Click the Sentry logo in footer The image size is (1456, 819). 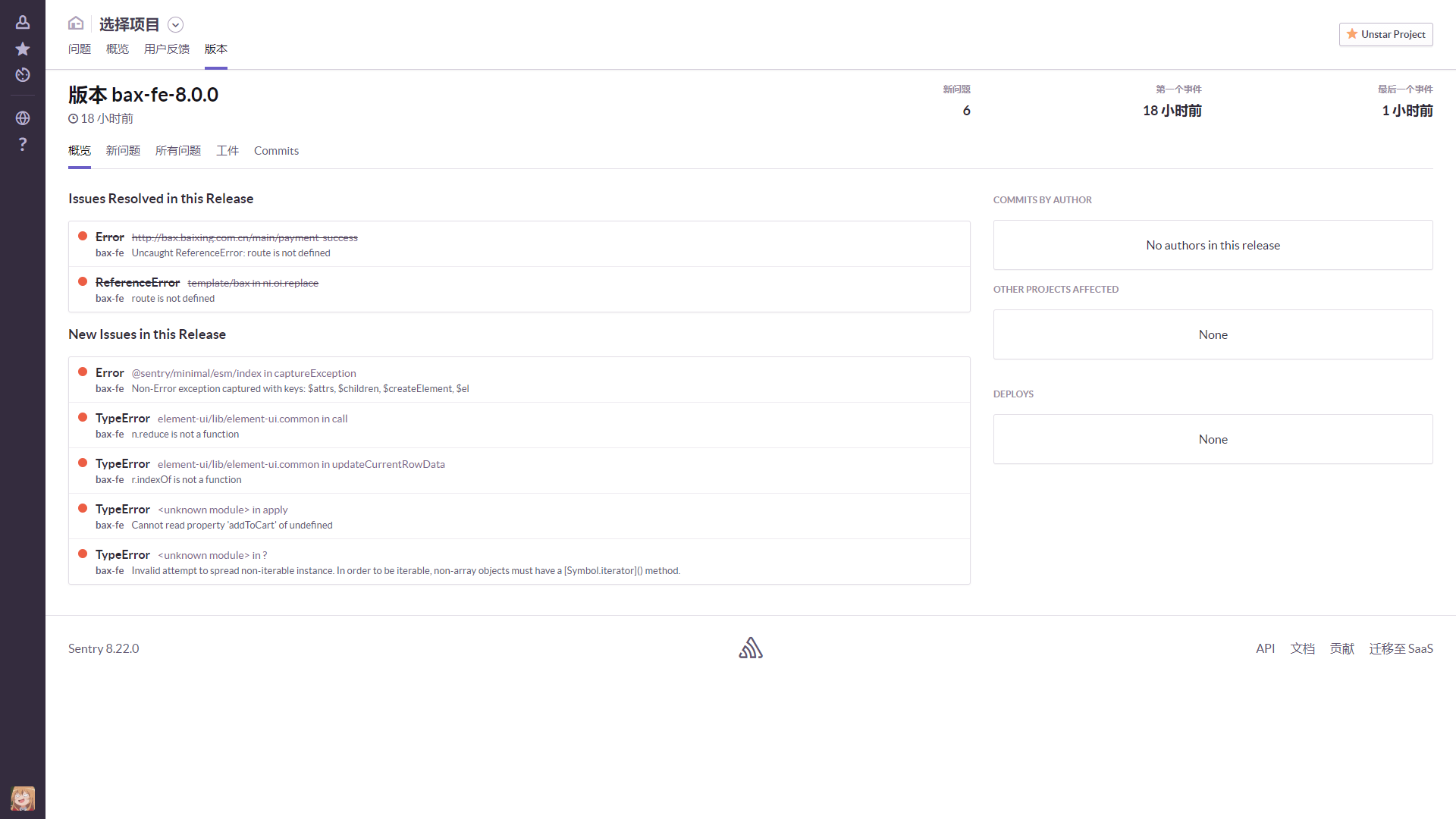[x=751, y=648]
